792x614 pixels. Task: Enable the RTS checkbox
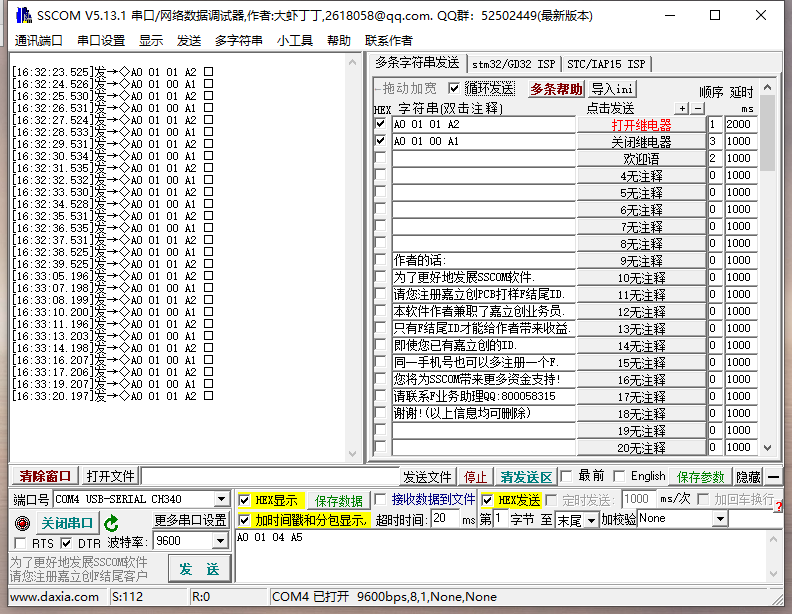click(20, 543)
